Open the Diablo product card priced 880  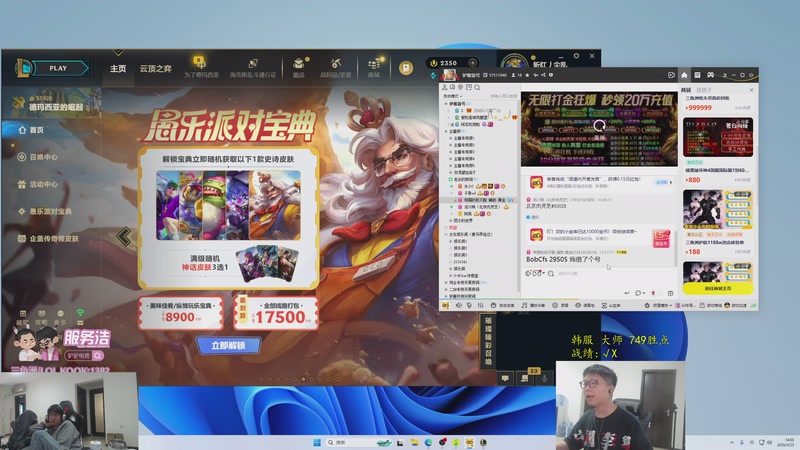coord(718,150)
